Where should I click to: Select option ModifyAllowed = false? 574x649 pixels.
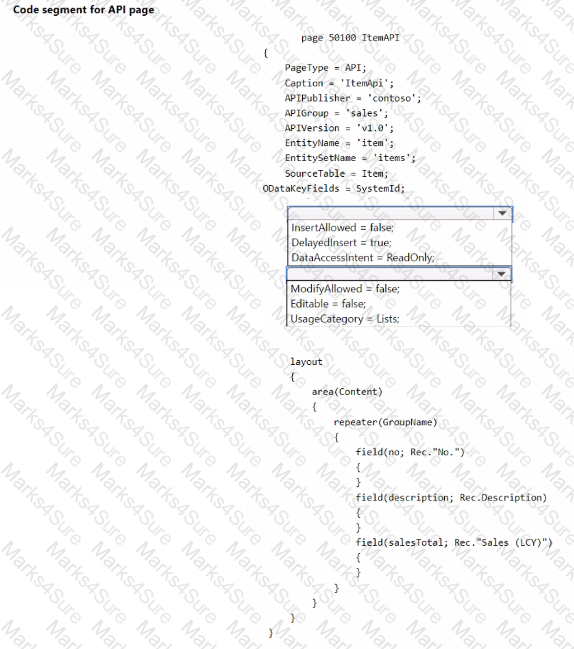pos(345,288)
